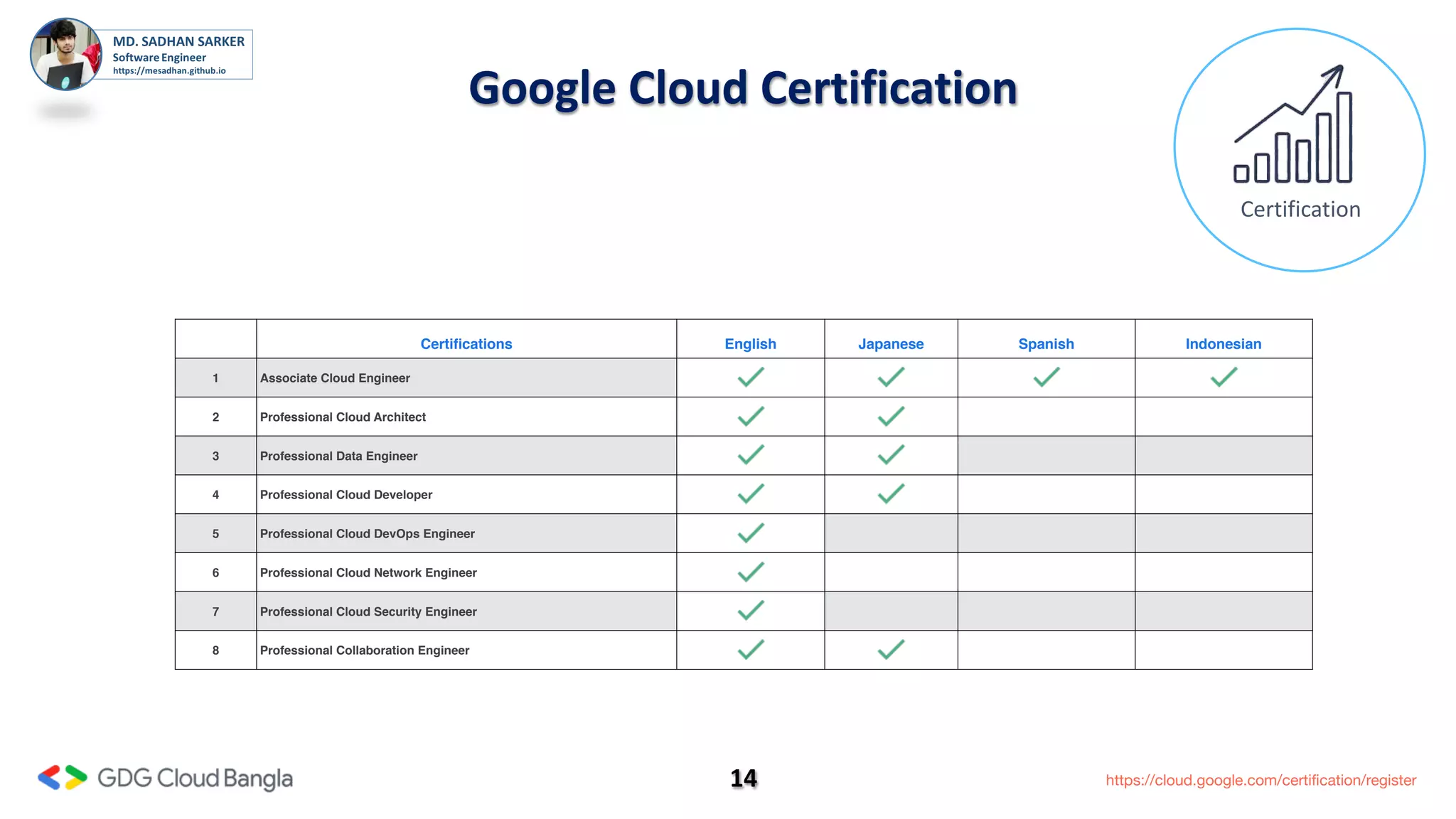Select the Professional Cloud Network Engineer label
The image size is (1456, 819).
click(368, 573)
